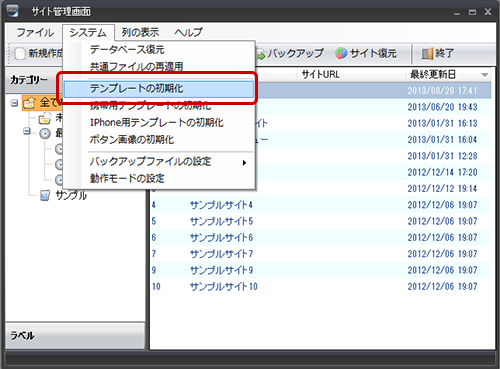Screen dimensions: 500x369
Task: Click the 新規作成 document icon
Action: click(20, 53)
